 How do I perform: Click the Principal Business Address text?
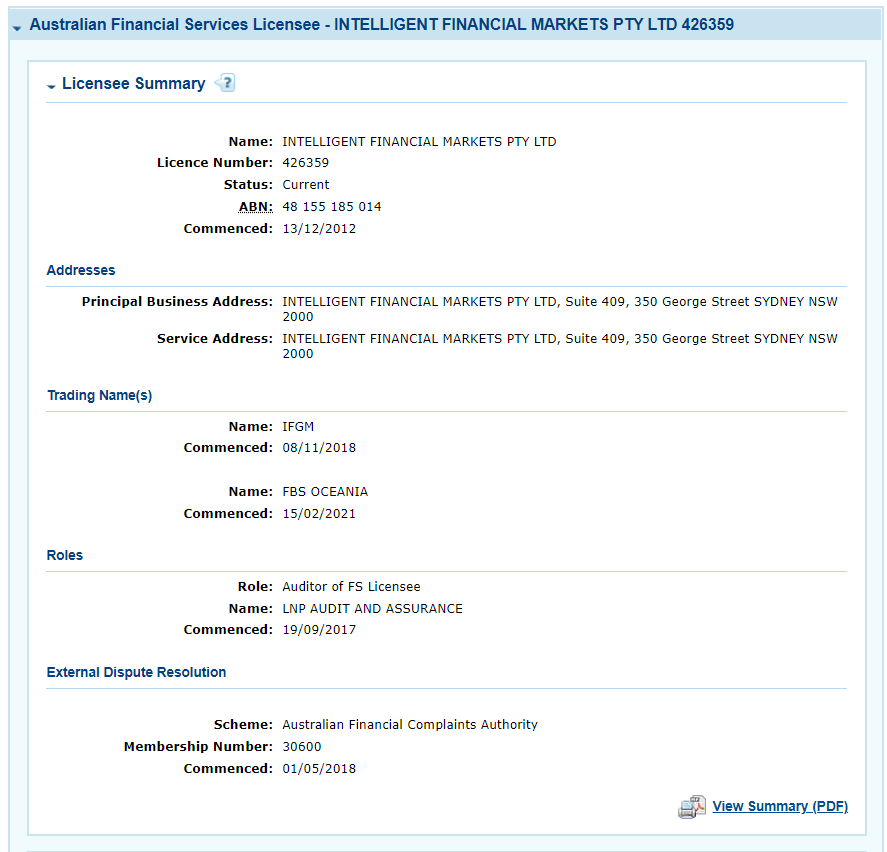click(x=559, y=308)
